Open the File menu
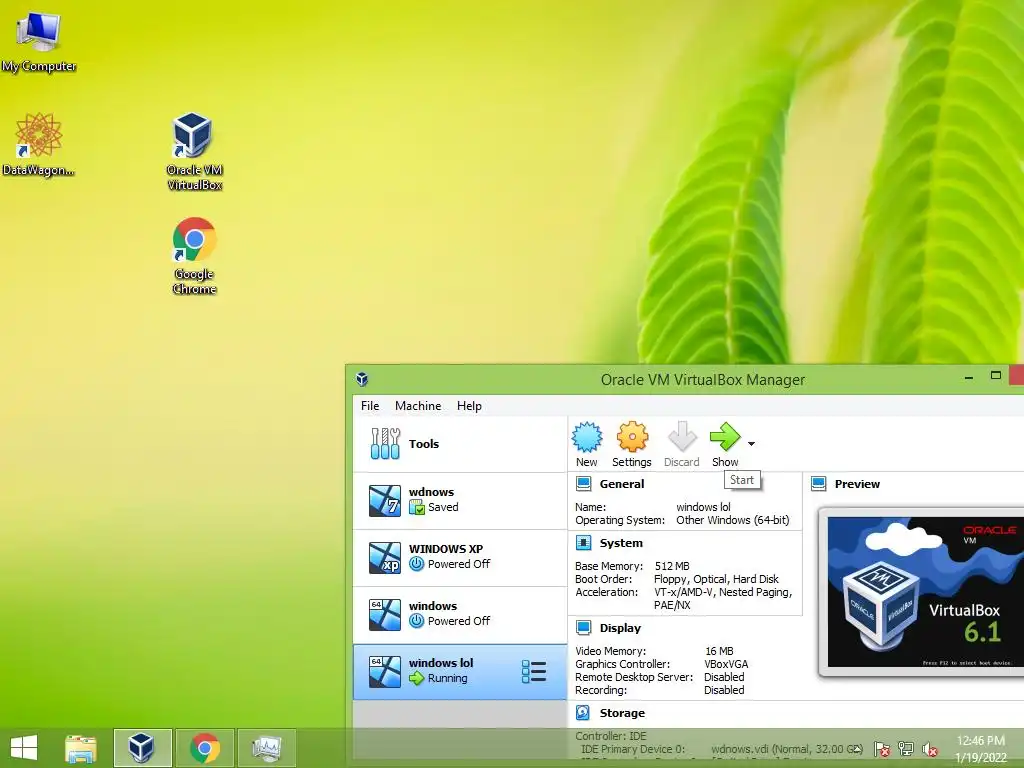The image size is (1024, 768). 370,406
